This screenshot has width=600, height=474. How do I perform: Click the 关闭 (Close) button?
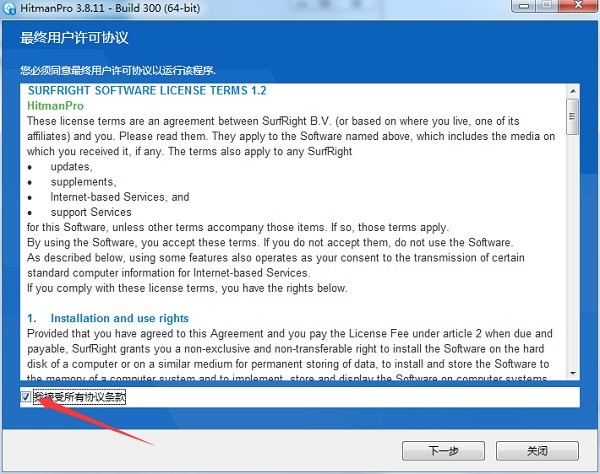[537, 451]
